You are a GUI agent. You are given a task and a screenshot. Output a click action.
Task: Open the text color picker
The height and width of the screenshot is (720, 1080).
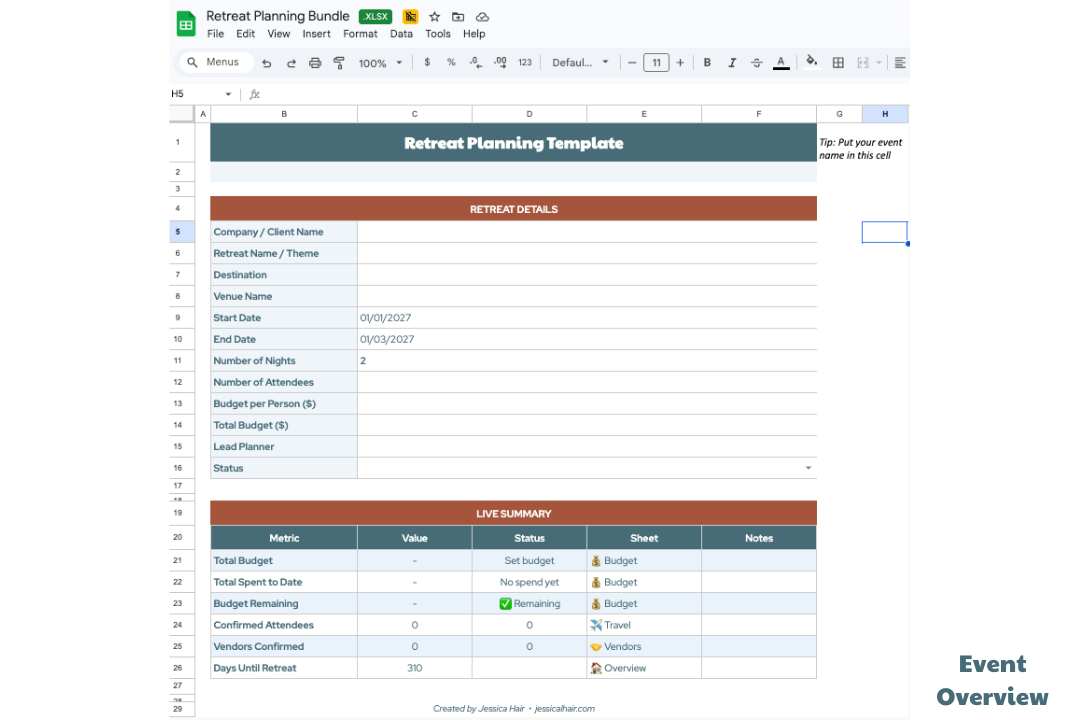tap(781, 62)
